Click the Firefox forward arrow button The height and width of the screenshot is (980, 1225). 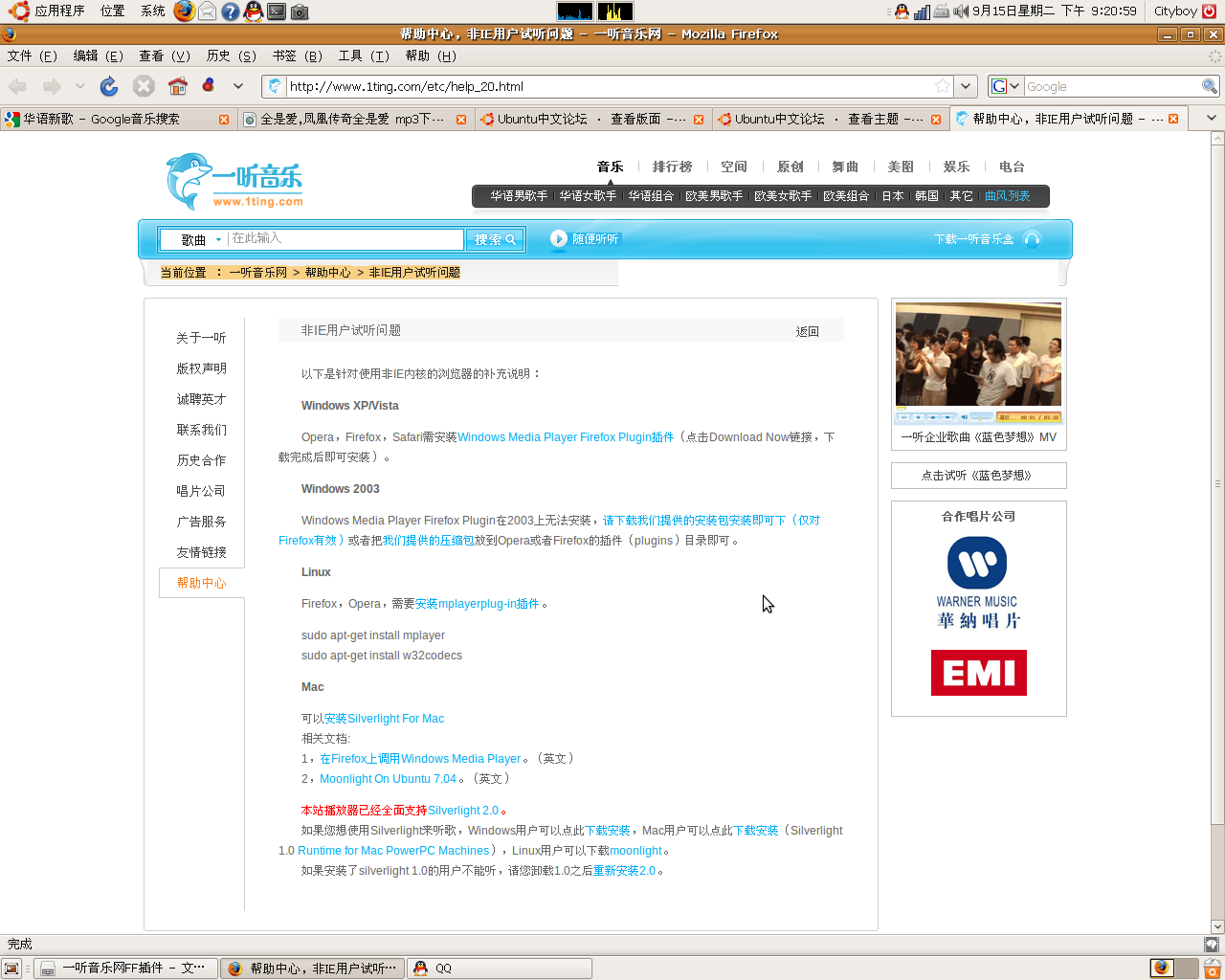[52, 86]
